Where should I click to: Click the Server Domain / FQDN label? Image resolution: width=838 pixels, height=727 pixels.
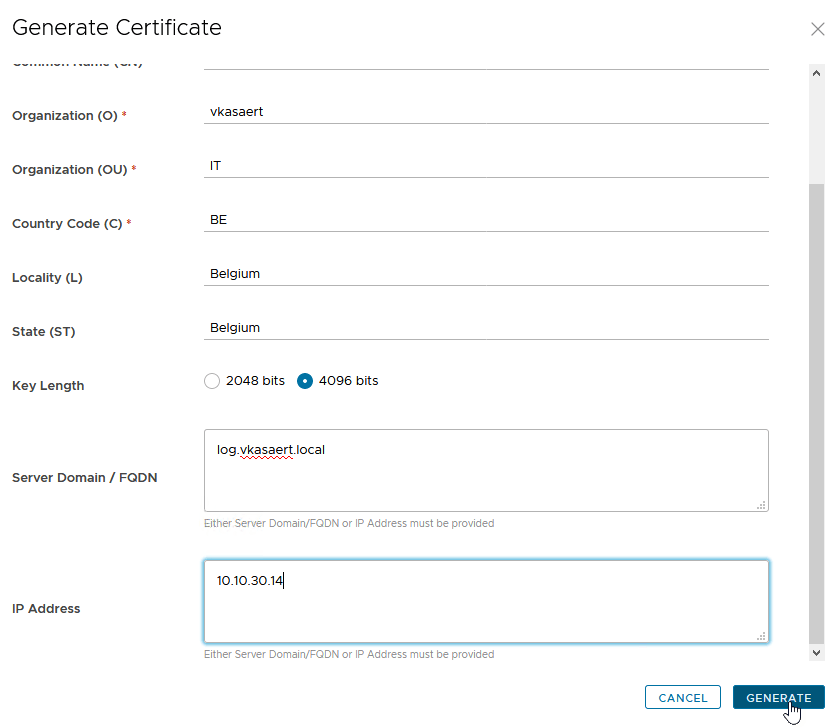(85, 478)
